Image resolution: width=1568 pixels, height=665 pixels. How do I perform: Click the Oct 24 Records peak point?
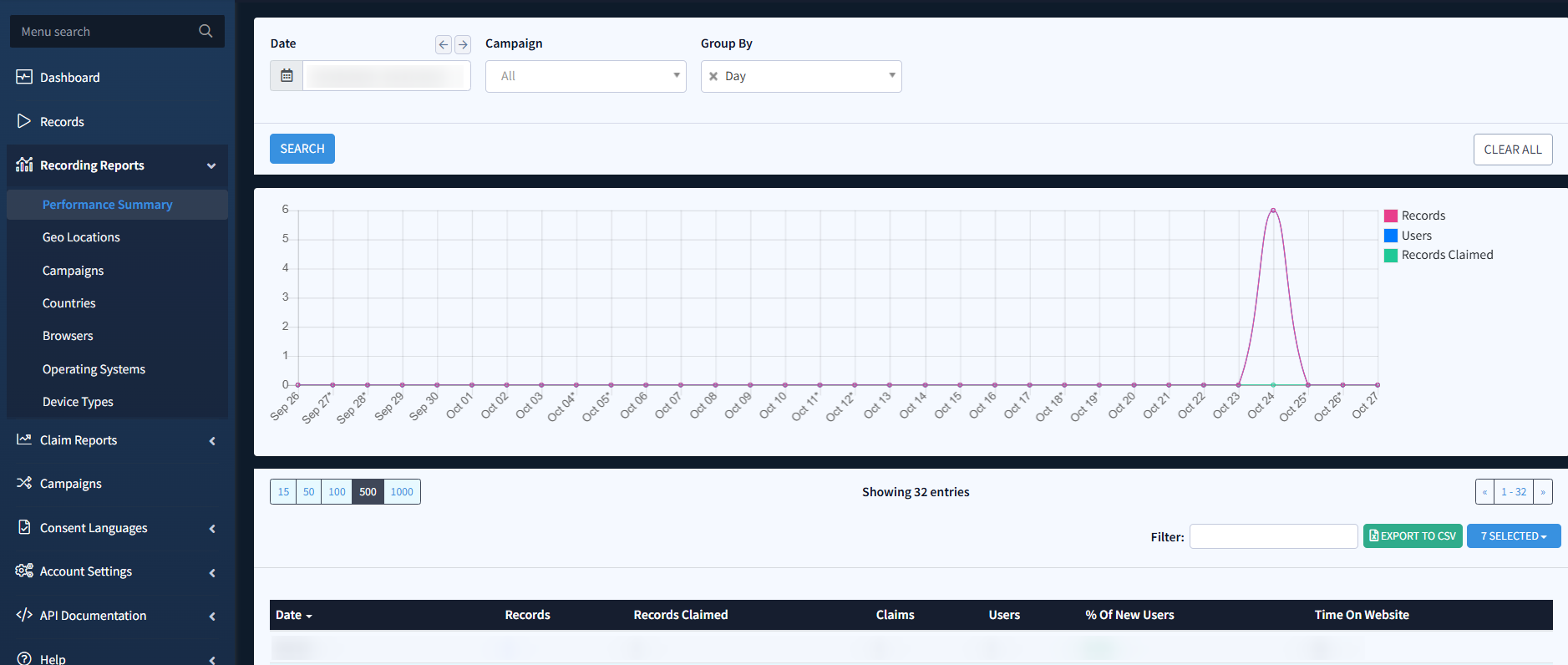tap(1273, 210)
